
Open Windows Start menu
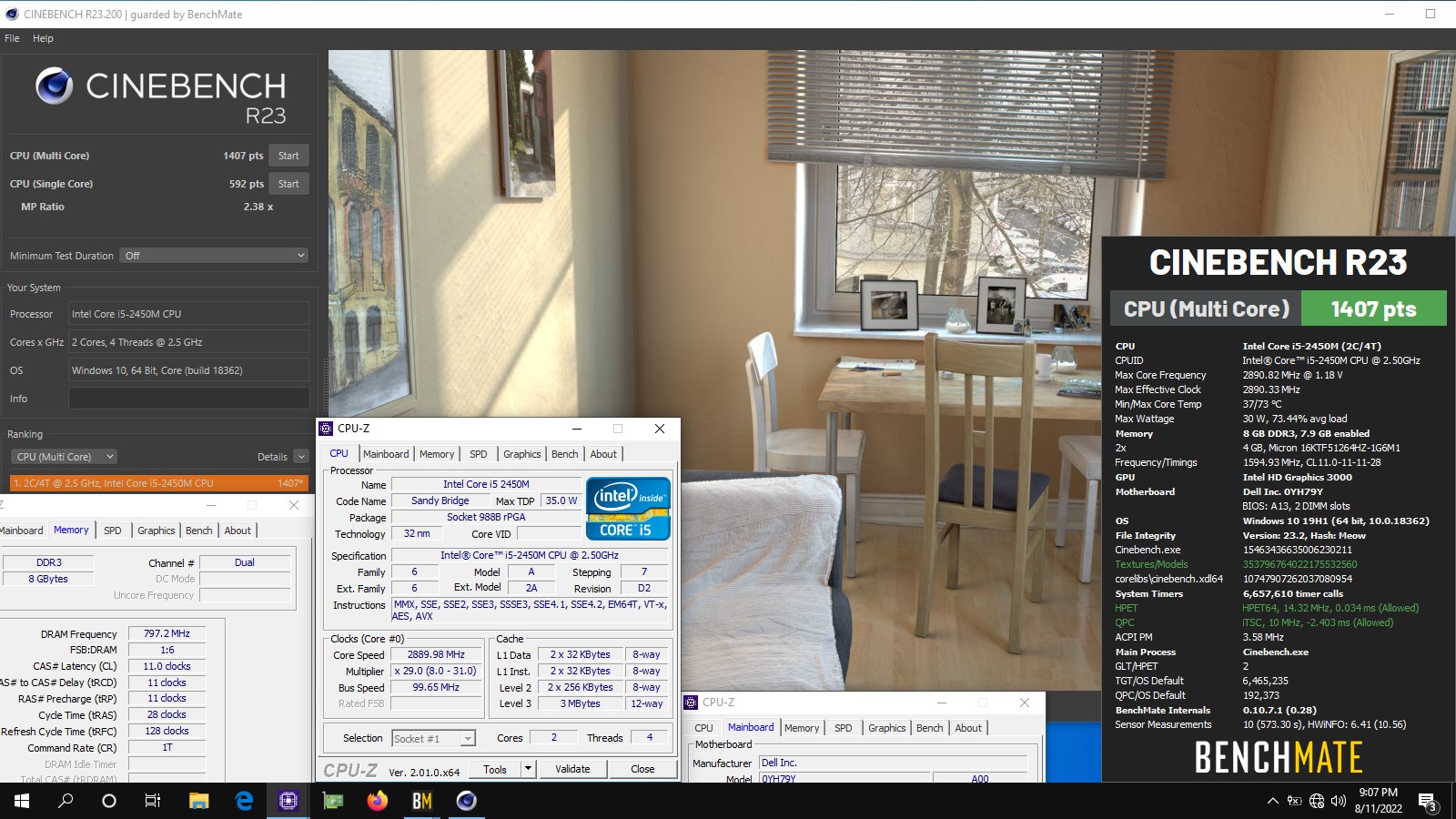(22, 801)
